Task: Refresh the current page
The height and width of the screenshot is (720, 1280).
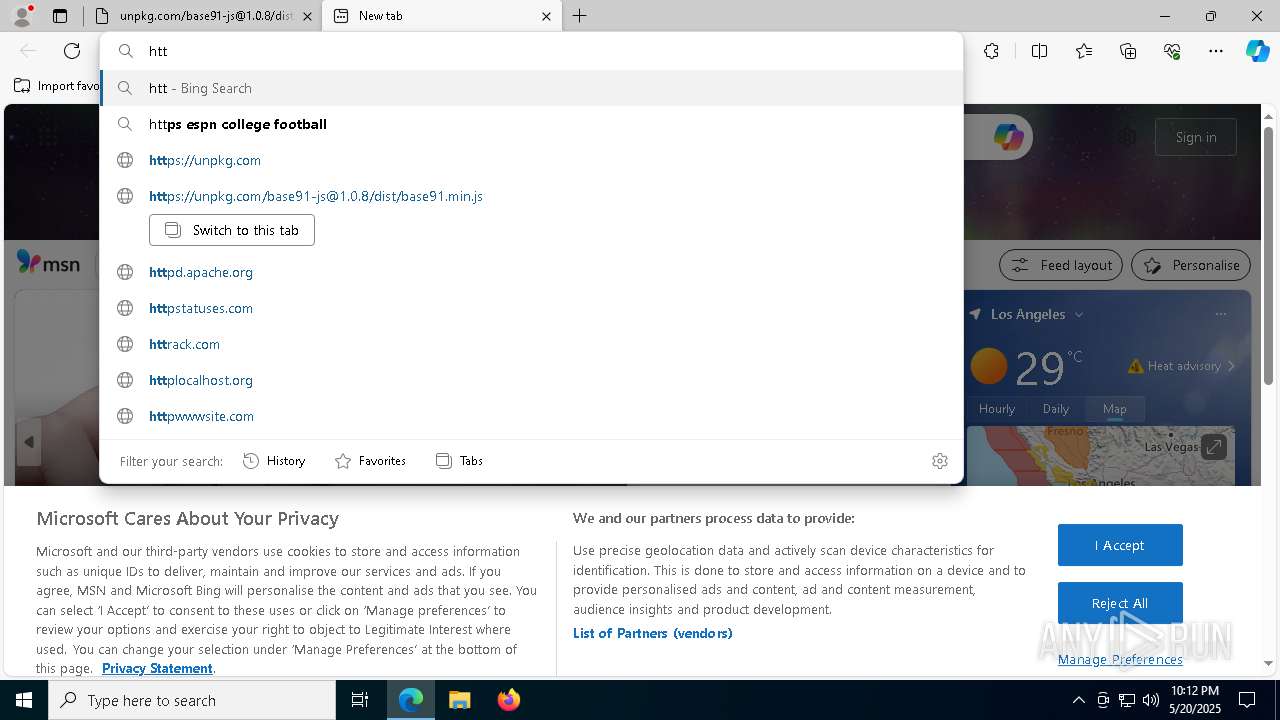Action: (x=72, y=51)
